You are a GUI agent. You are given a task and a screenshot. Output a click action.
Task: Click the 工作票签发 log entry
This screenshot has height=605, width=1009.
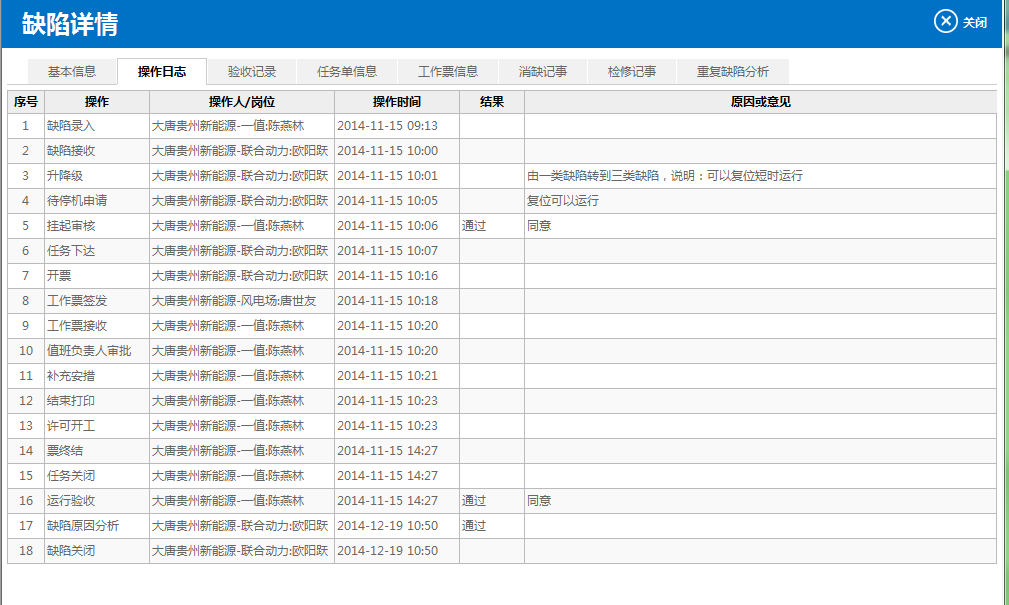pyautogui.click(x=77, y=301)
